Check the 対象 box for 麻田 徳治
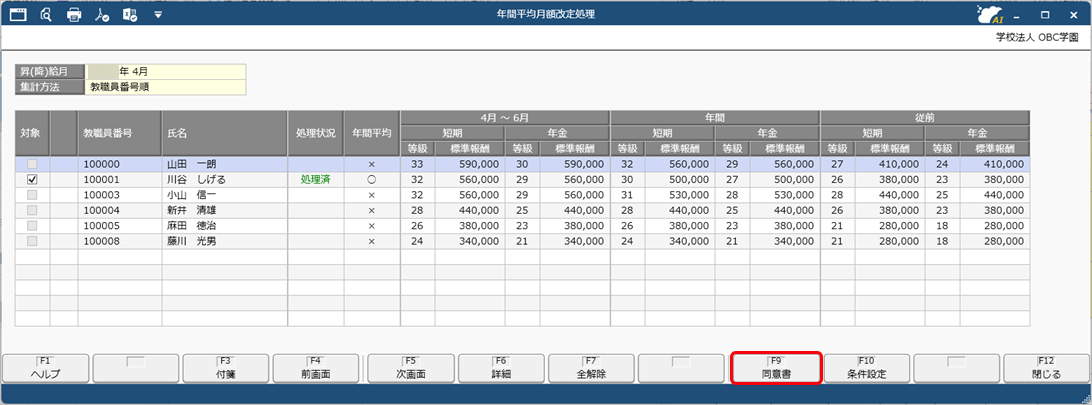Viewport: 1092px width, 405px height. pyautogui.click(x=32, y=225)
